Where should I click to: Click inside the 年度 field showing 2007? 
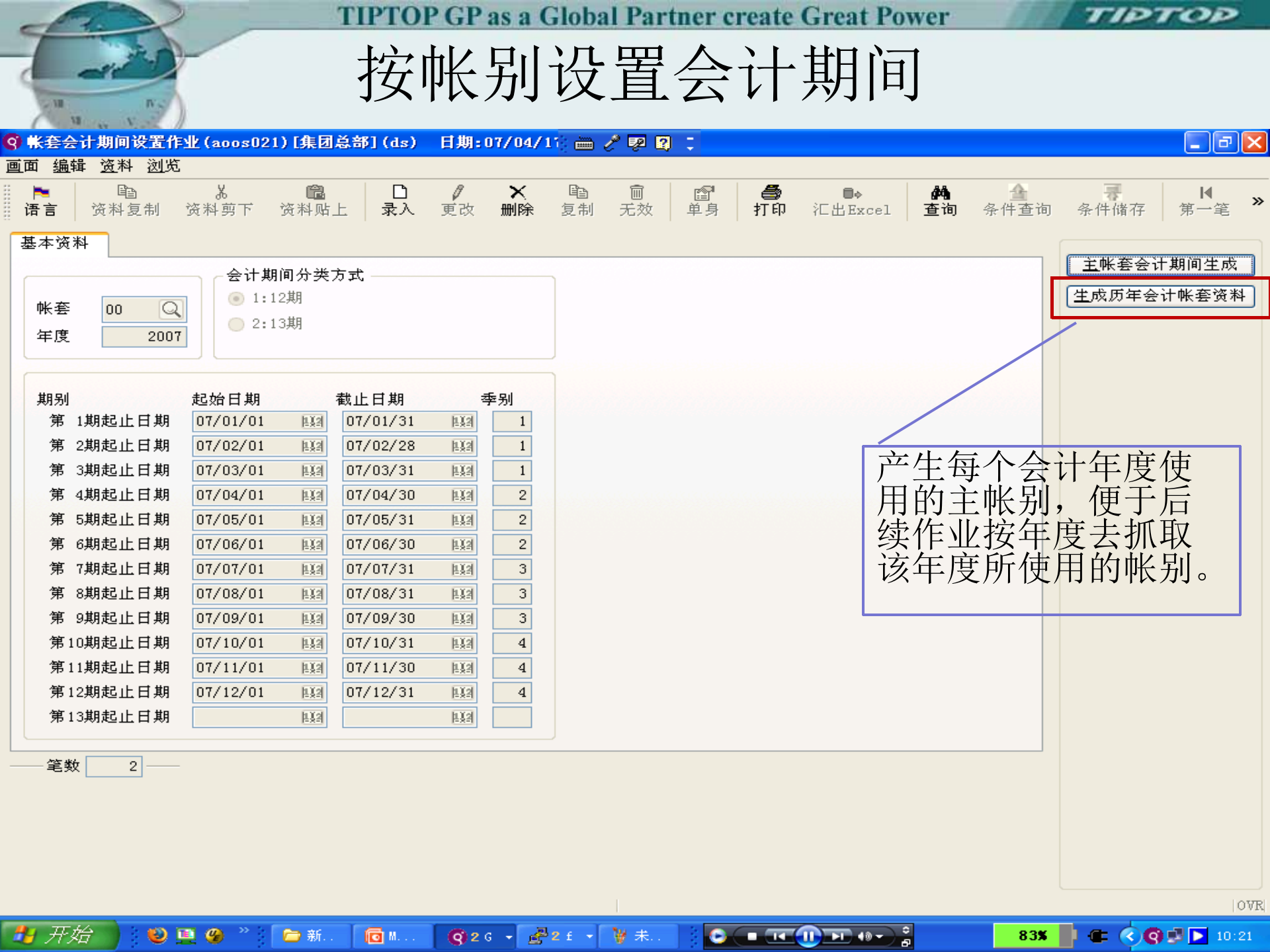pos(144,337)
